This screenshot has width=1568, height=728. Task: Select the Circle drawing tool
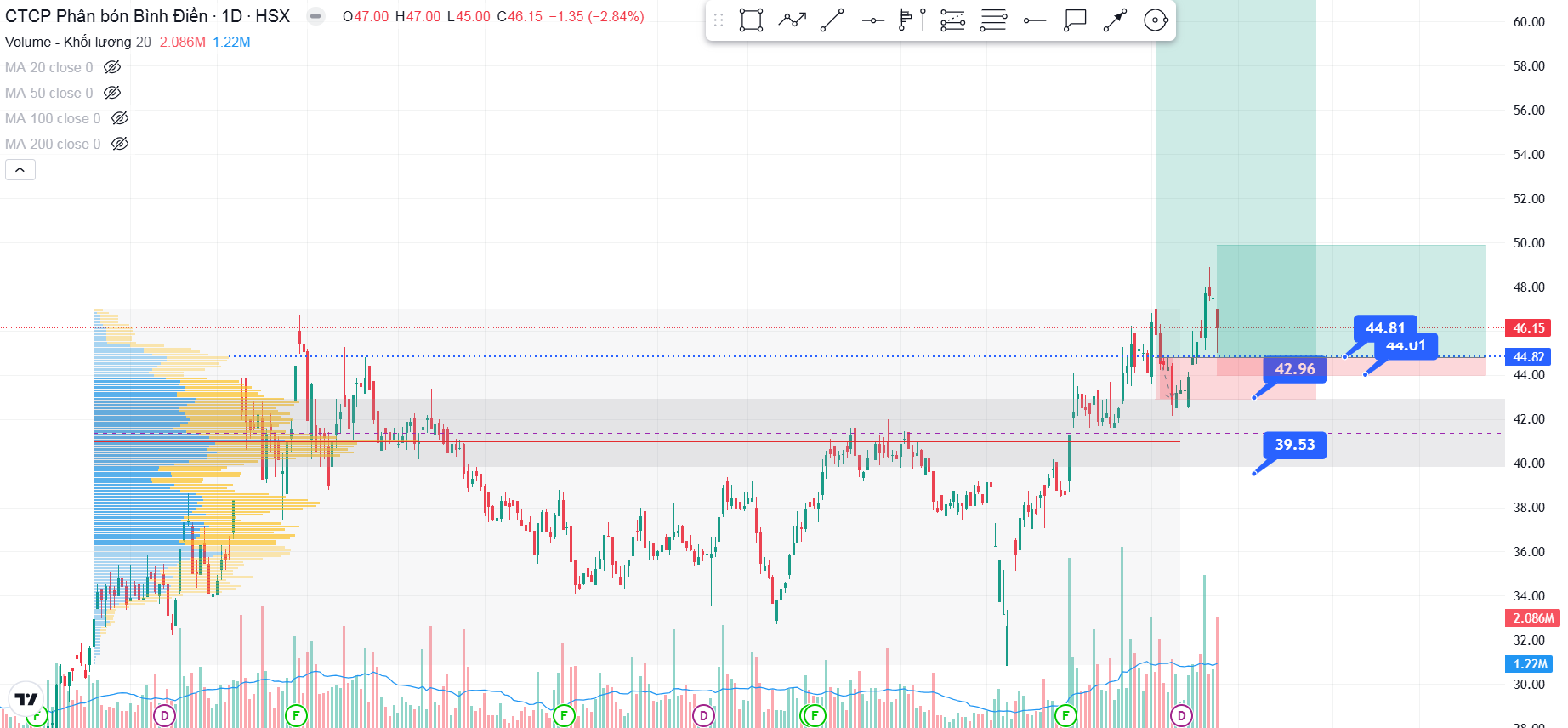(1156, 20)
